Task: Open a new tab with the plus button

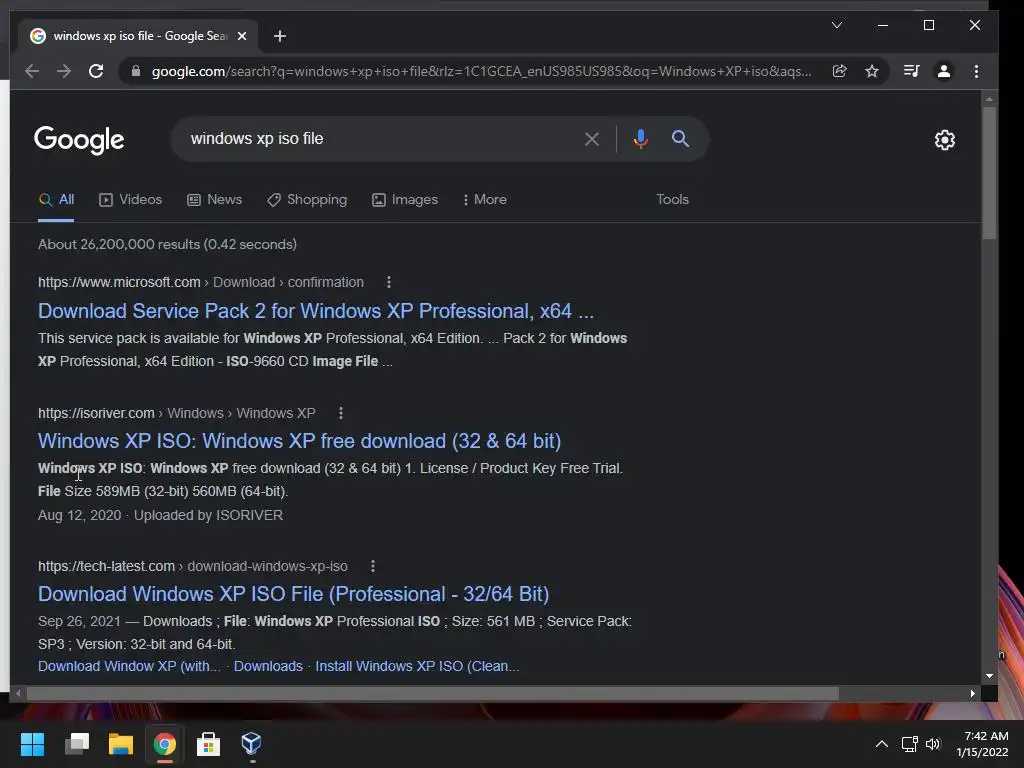Action: 280,36
